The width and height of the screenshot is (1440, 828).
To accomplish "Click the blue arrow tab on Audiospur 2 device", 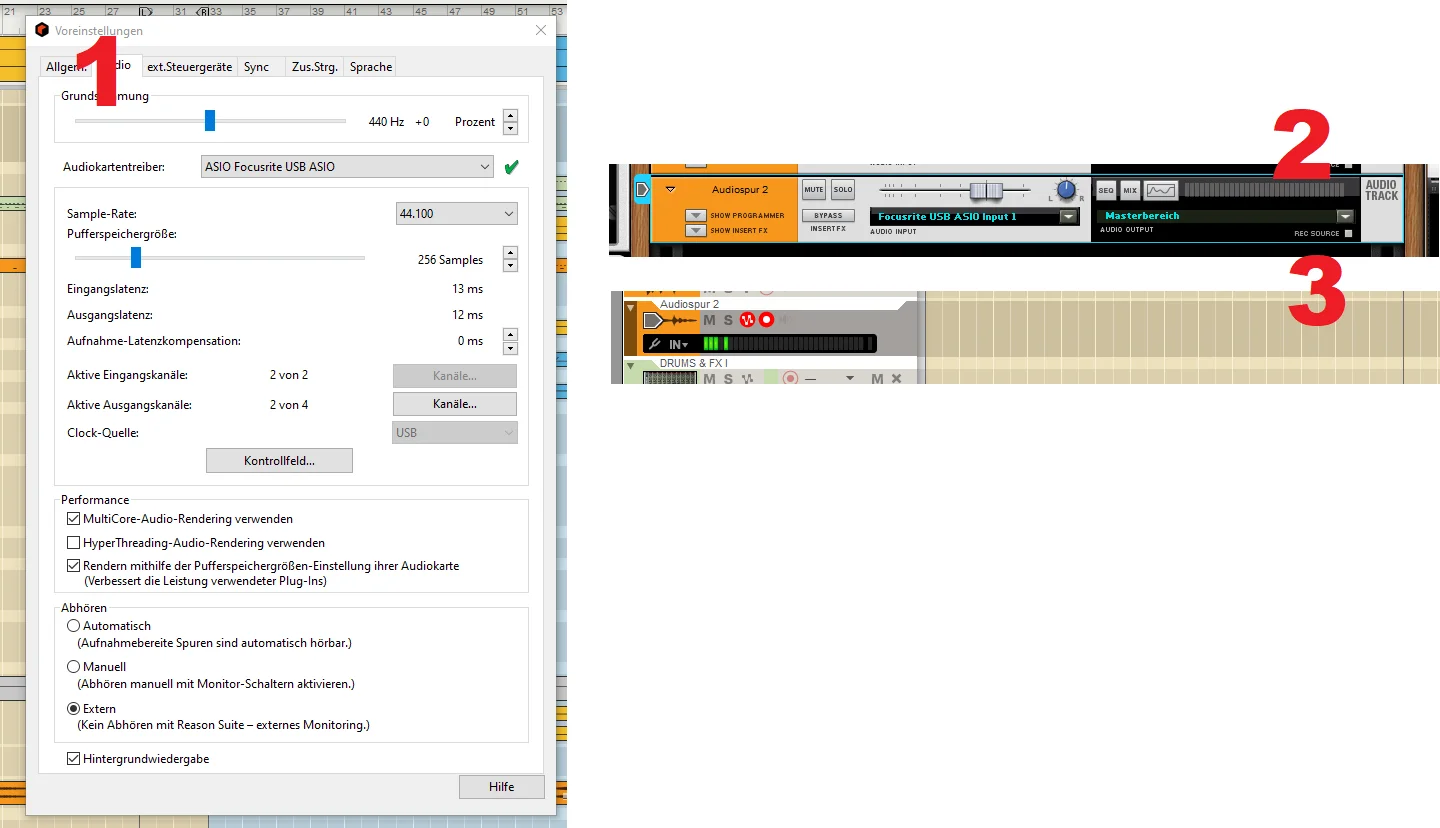I will tap(642, 188).
